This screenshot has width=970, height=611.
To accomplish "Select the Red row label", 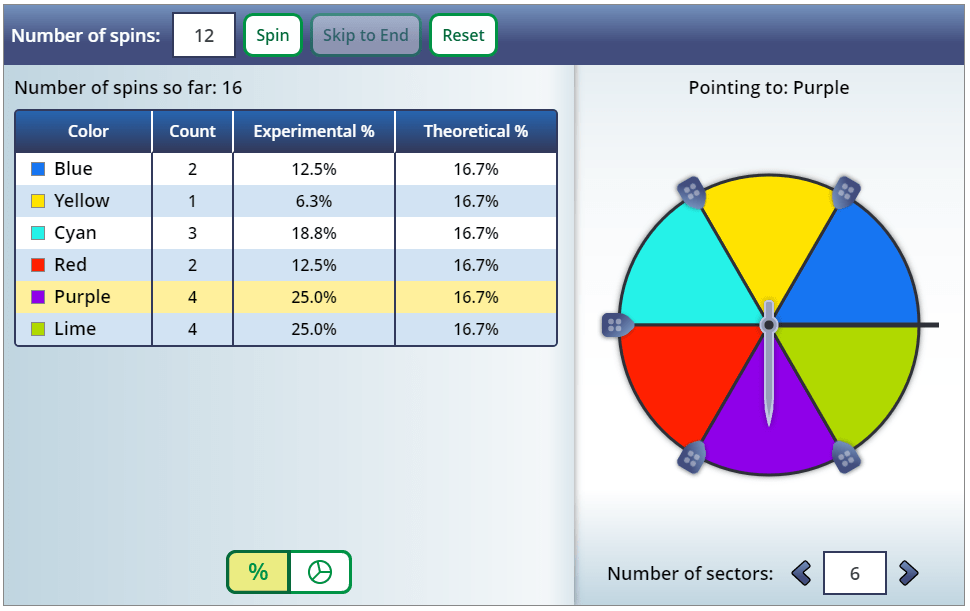I will pyautogui.click(x=70, y=265).
